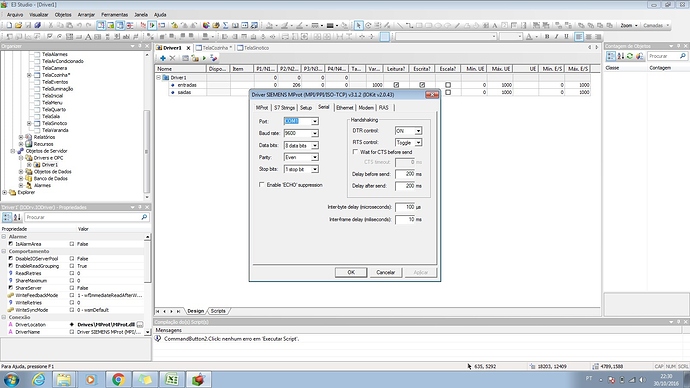Click the delete X icon in Driver1 toolbar
Screen dimensions: 690x388
click(x=172, y=58)
